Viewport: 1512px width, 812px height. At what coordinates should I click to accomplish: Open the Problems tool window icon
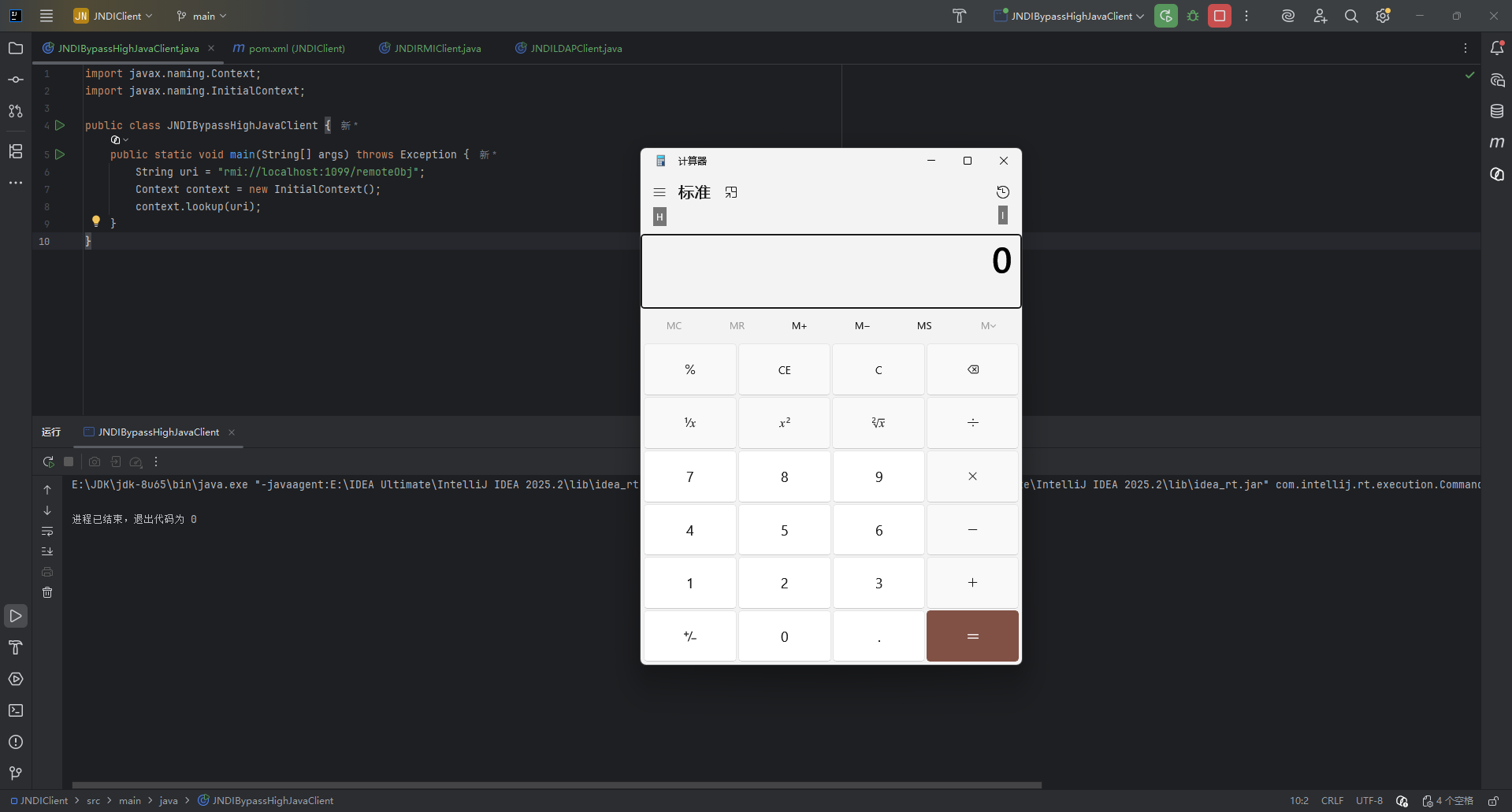click(x=15, y=742)
